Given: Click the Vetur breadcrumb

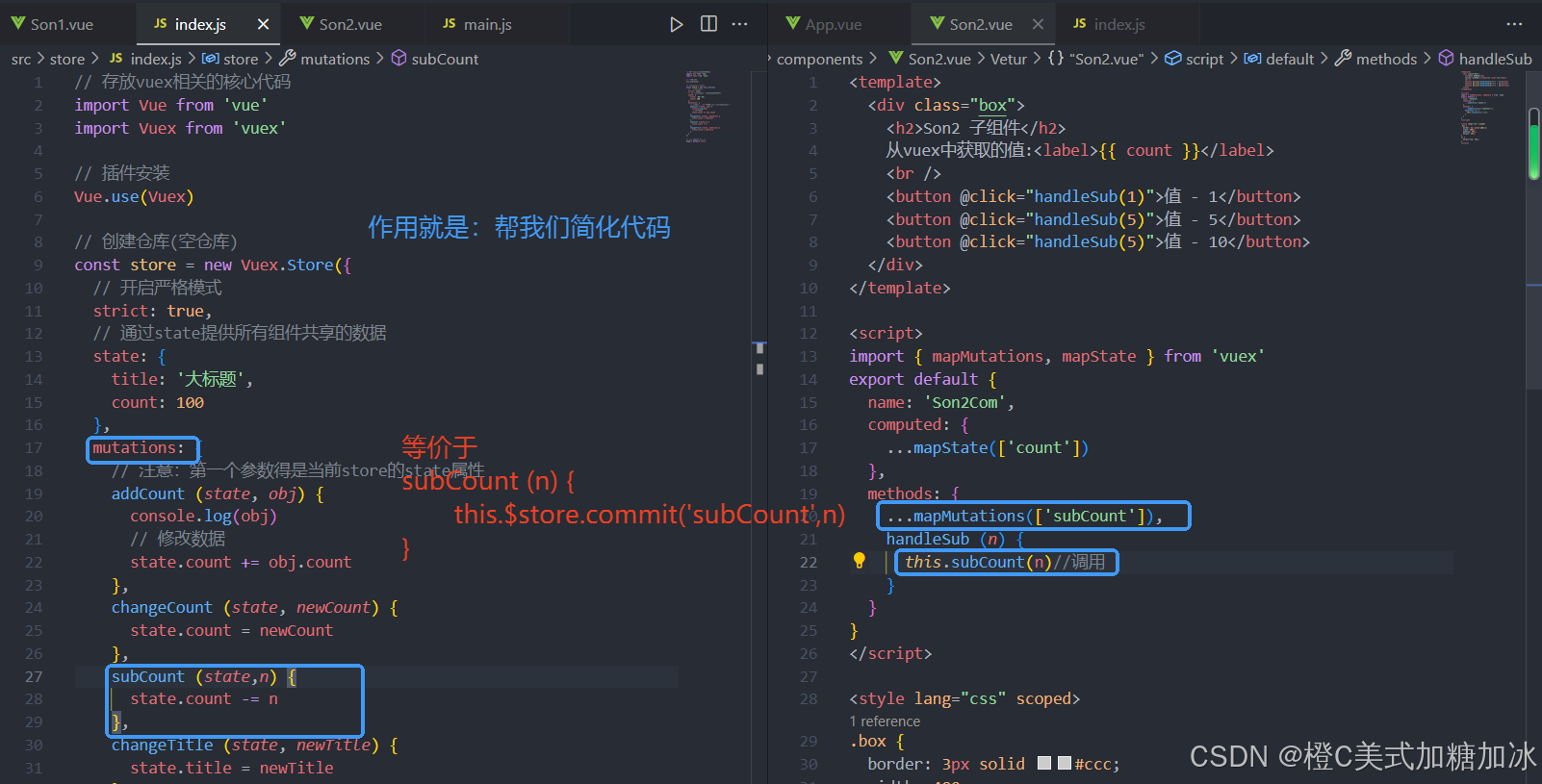Looking at the screenshot, I should coord(1008,59).
